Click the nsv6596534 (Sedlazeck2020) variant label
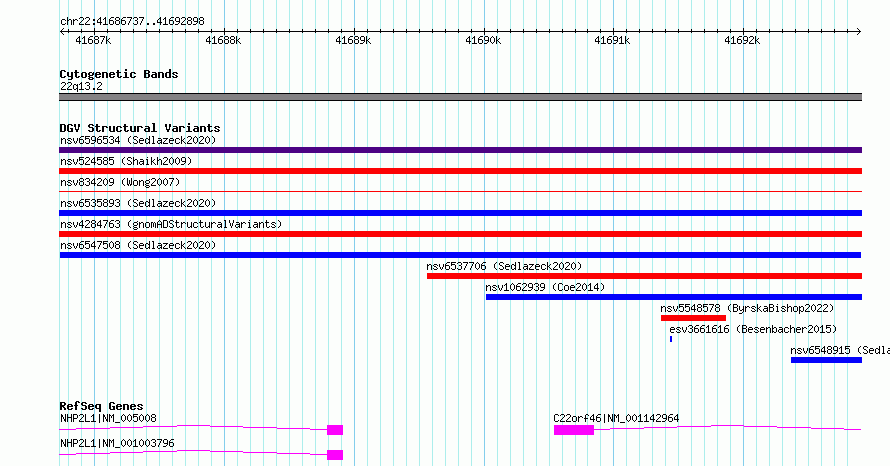 click(x=138, y=140)
